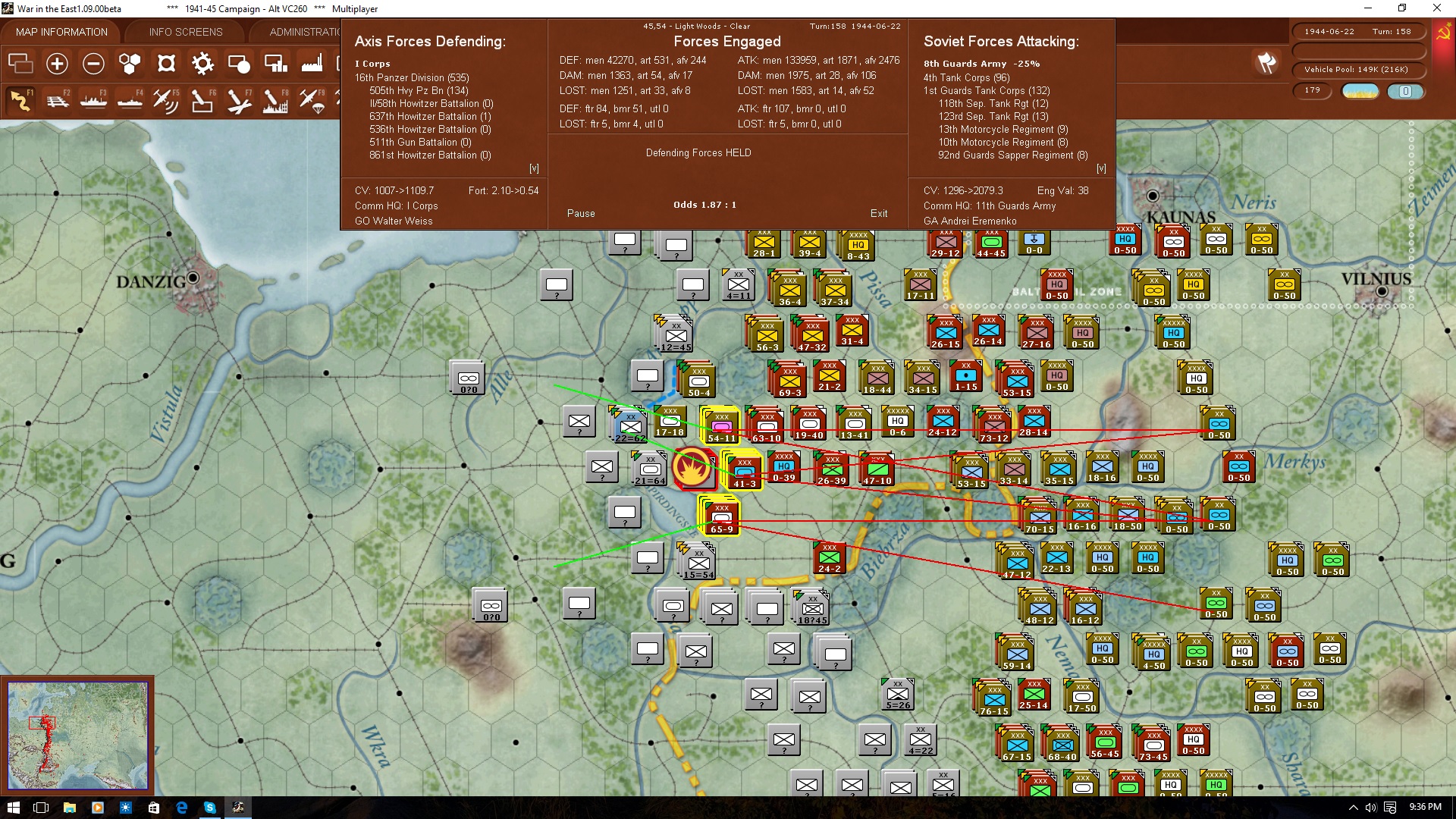Select F4 amphibious transport mode
1456x819 pixels.
(130, 100)
